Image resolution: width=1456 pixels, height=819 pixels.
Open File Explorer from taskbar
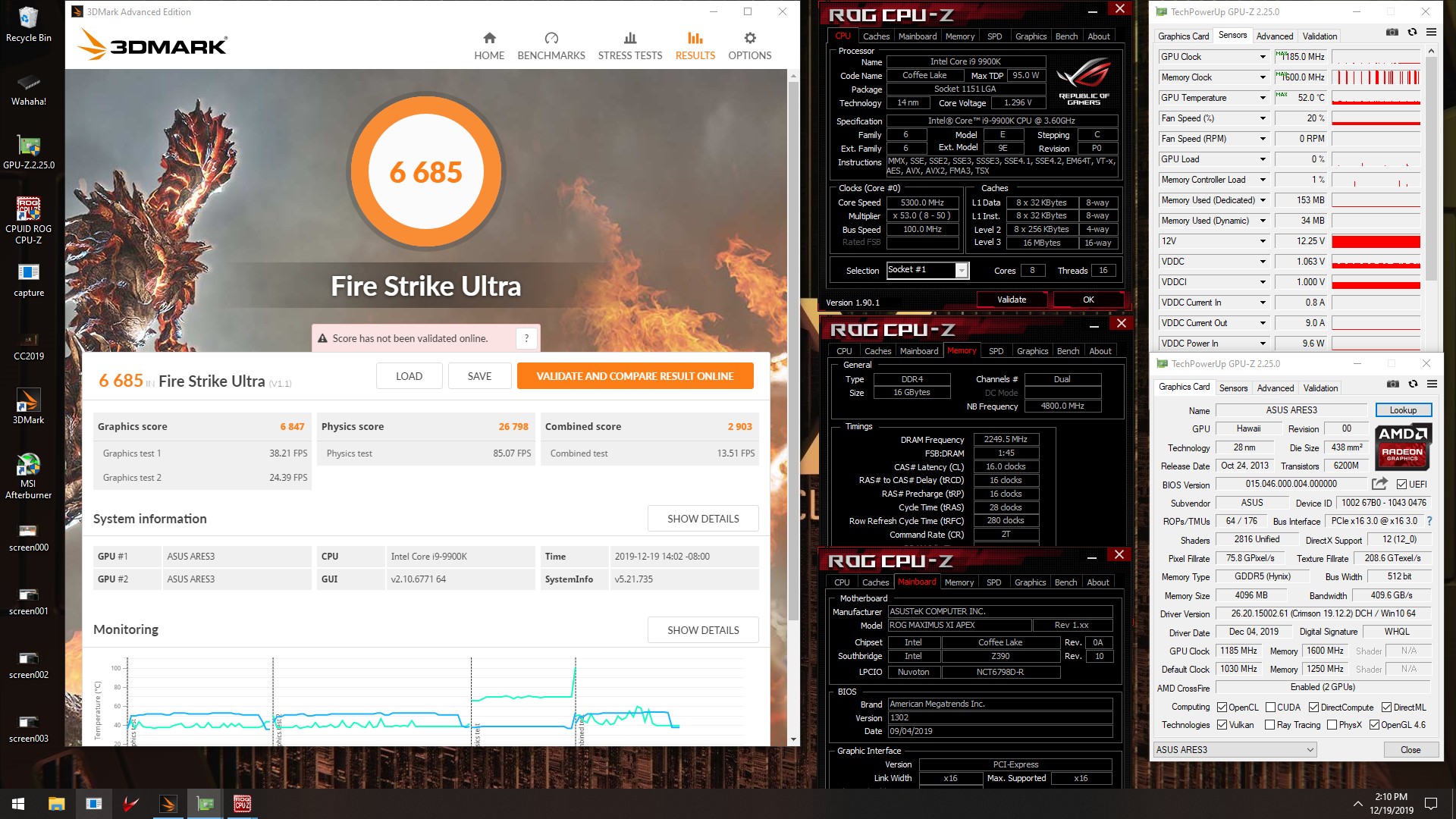pos(56,804)
